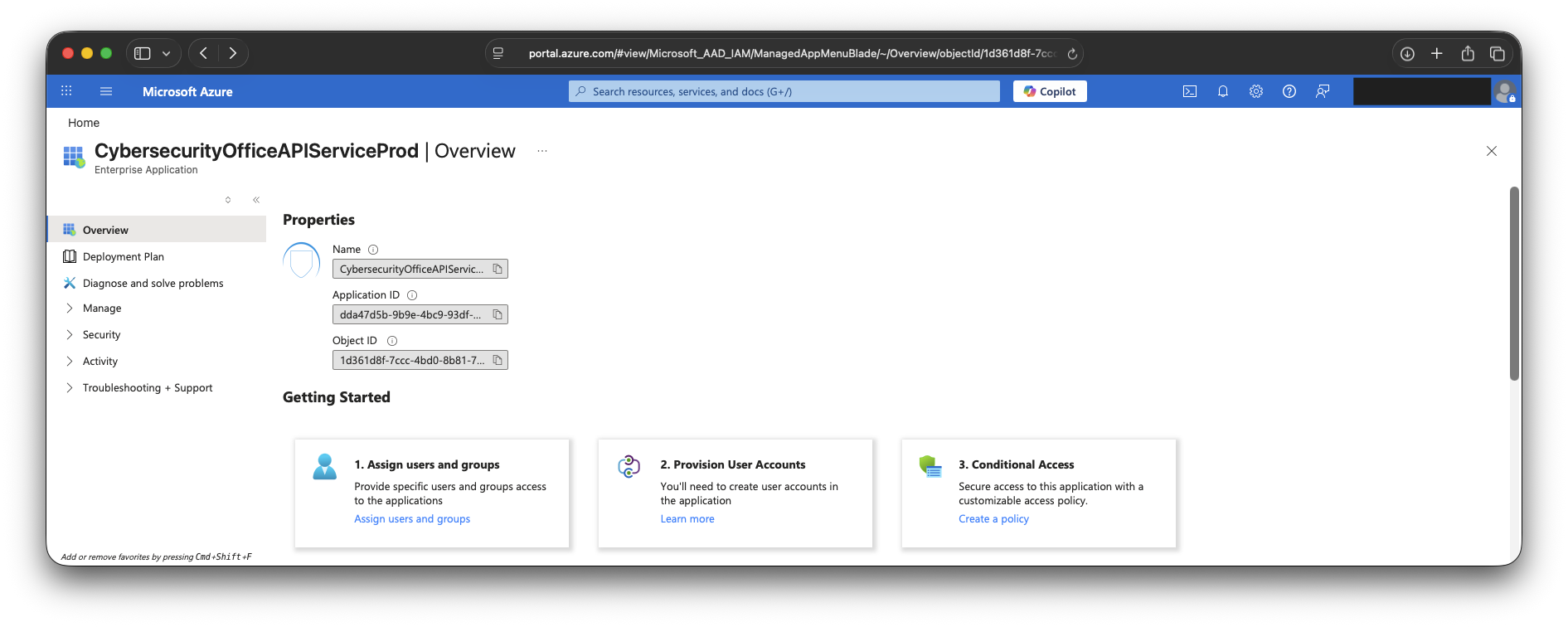
Task: Click the search resources input field
Action: click(784, 91)
